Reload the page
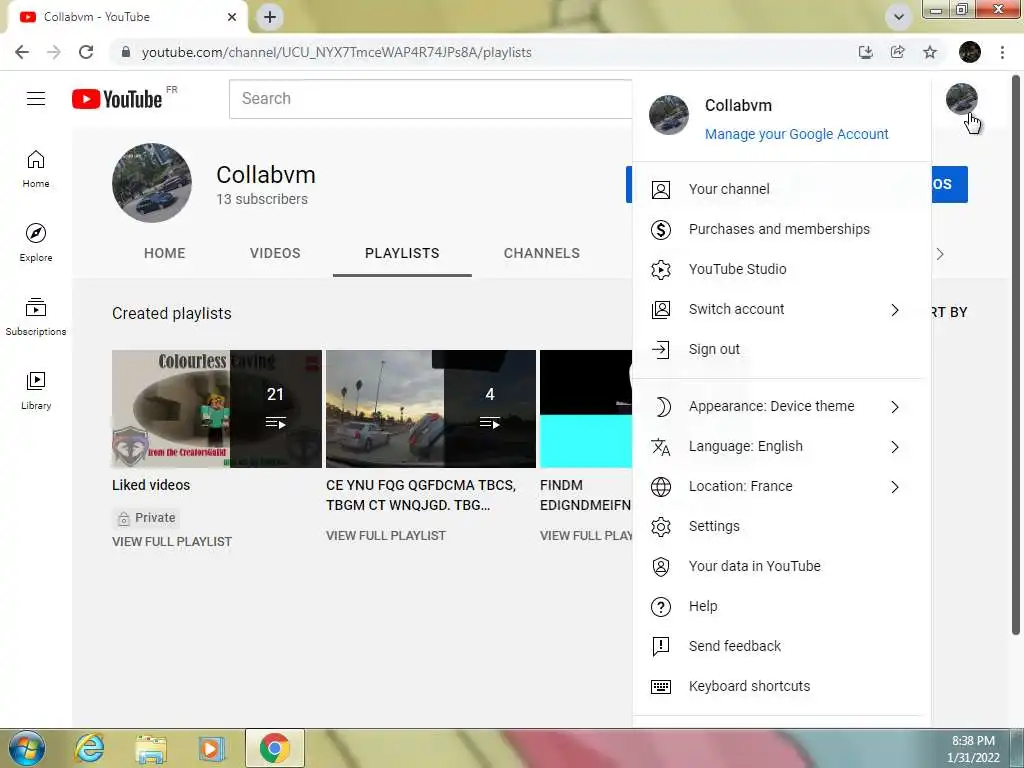Image resolution: width=1024 pixels, height=768 pixels. point(86,52)
